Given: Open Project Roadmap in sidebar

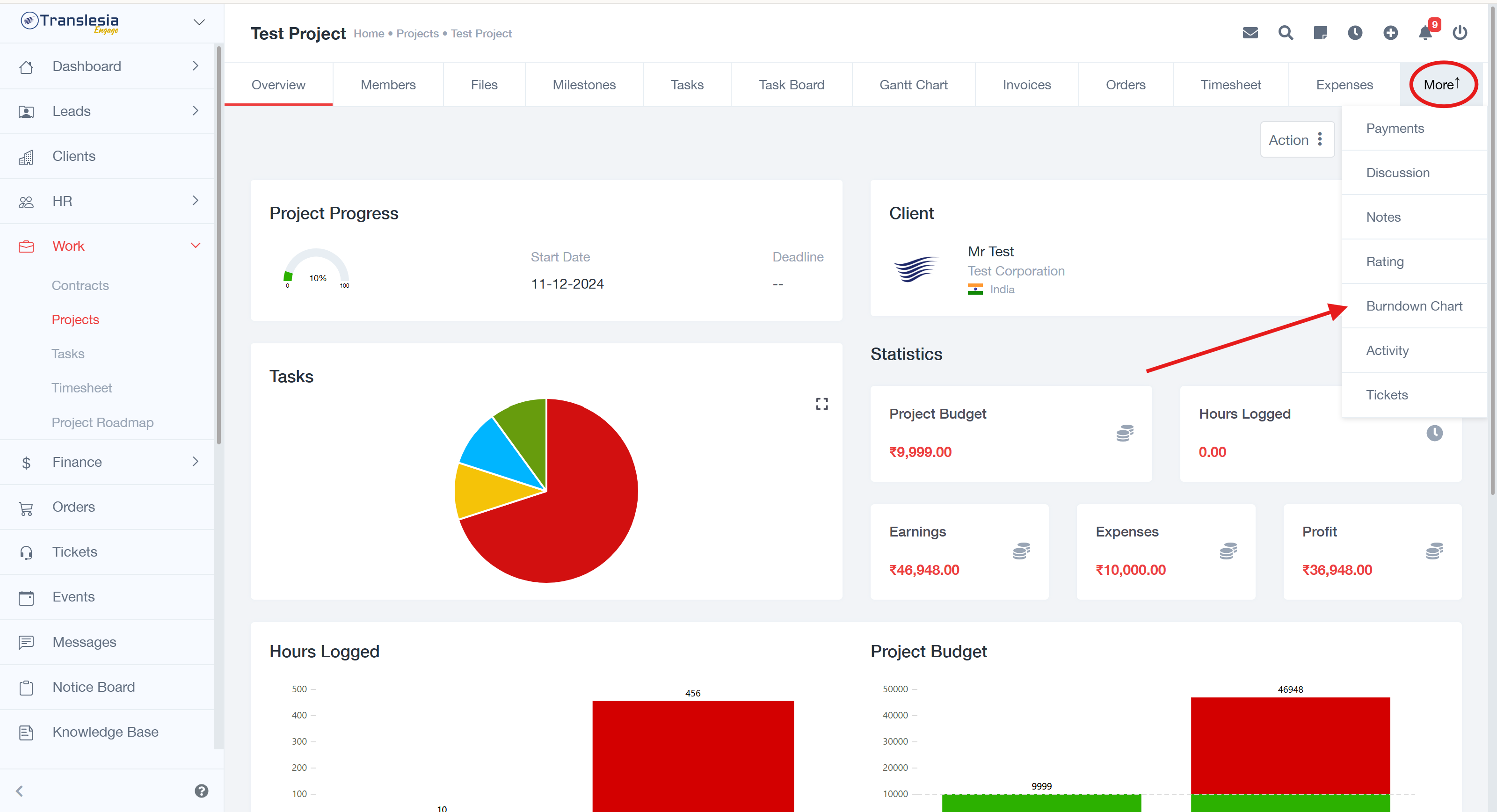Looking at the screenshot, I should point(102,422).
